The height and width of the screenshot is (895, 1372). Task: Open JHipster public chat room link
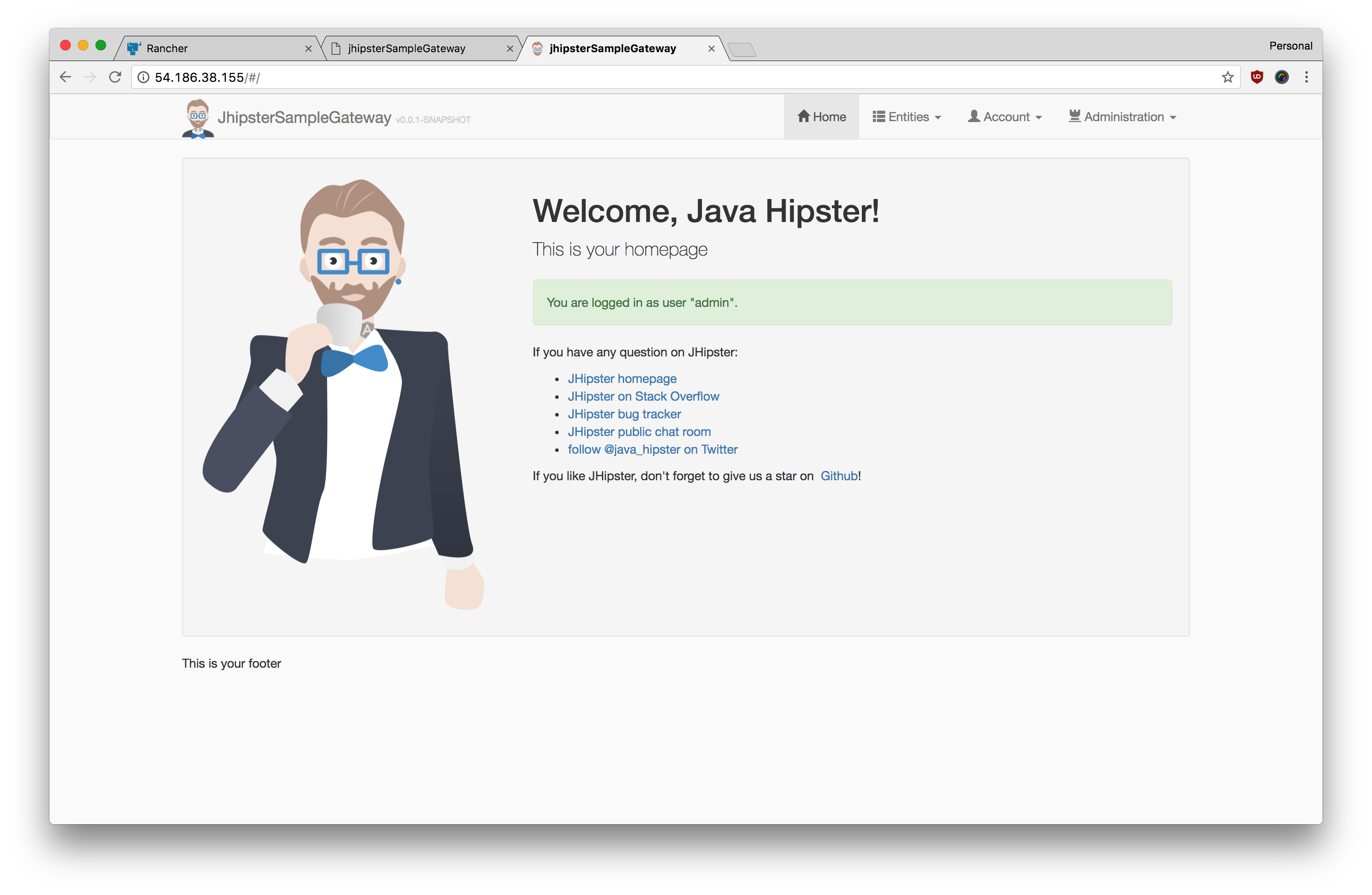coord(639,431)
